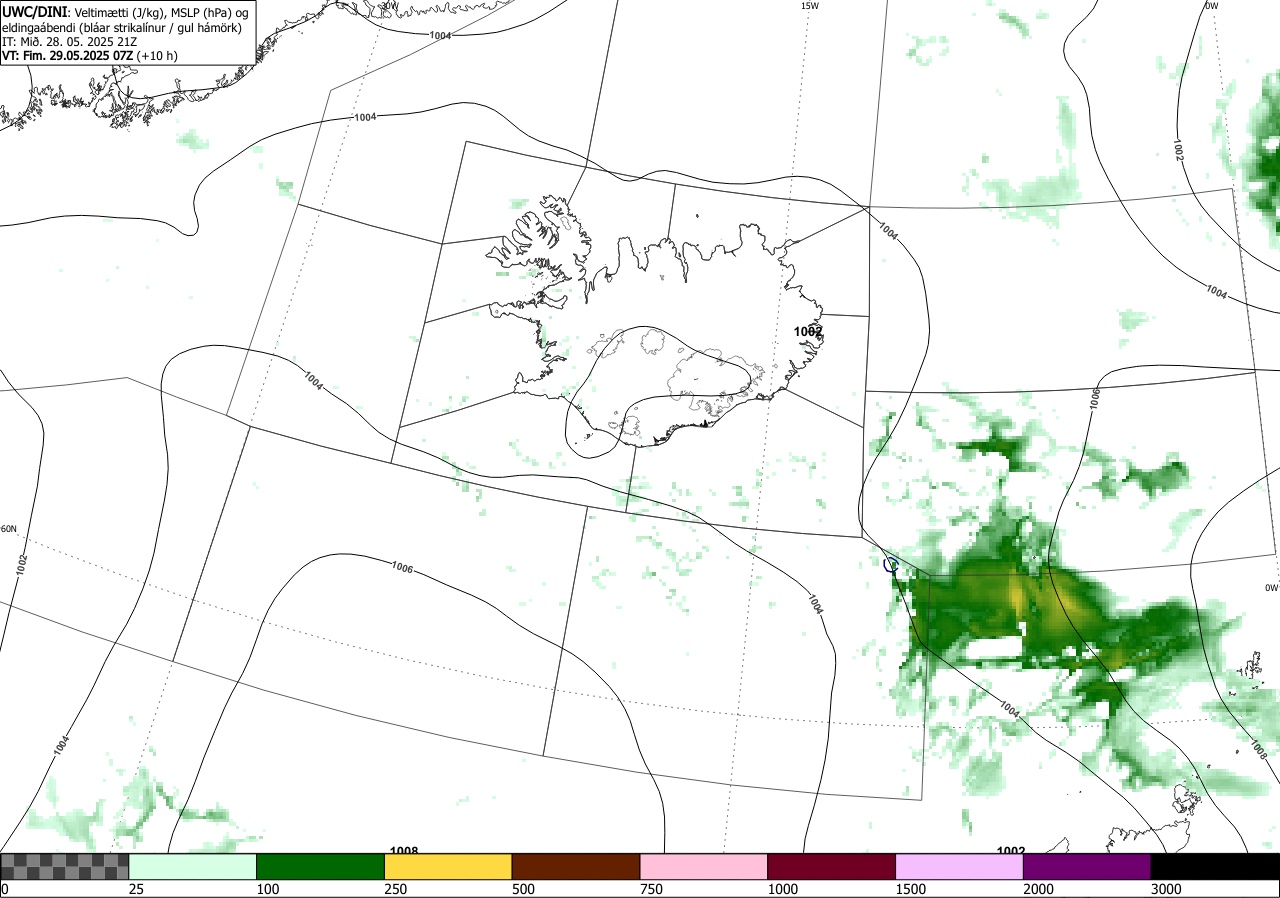
Task: Click the 'VT: Fim. 29.05.2025 07Z' valid time
Action: tap(70, 57)
